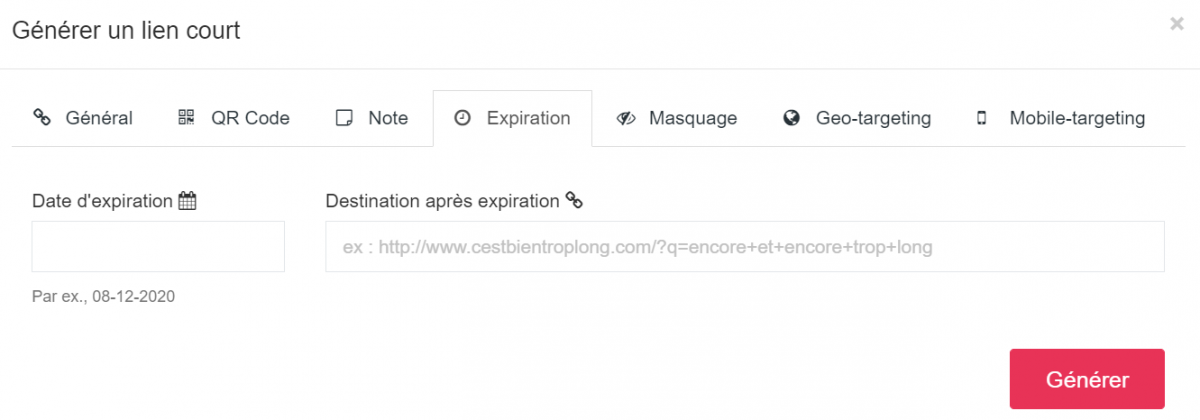Click the Générer button

pyautogui.click(x=1087, y=379)
